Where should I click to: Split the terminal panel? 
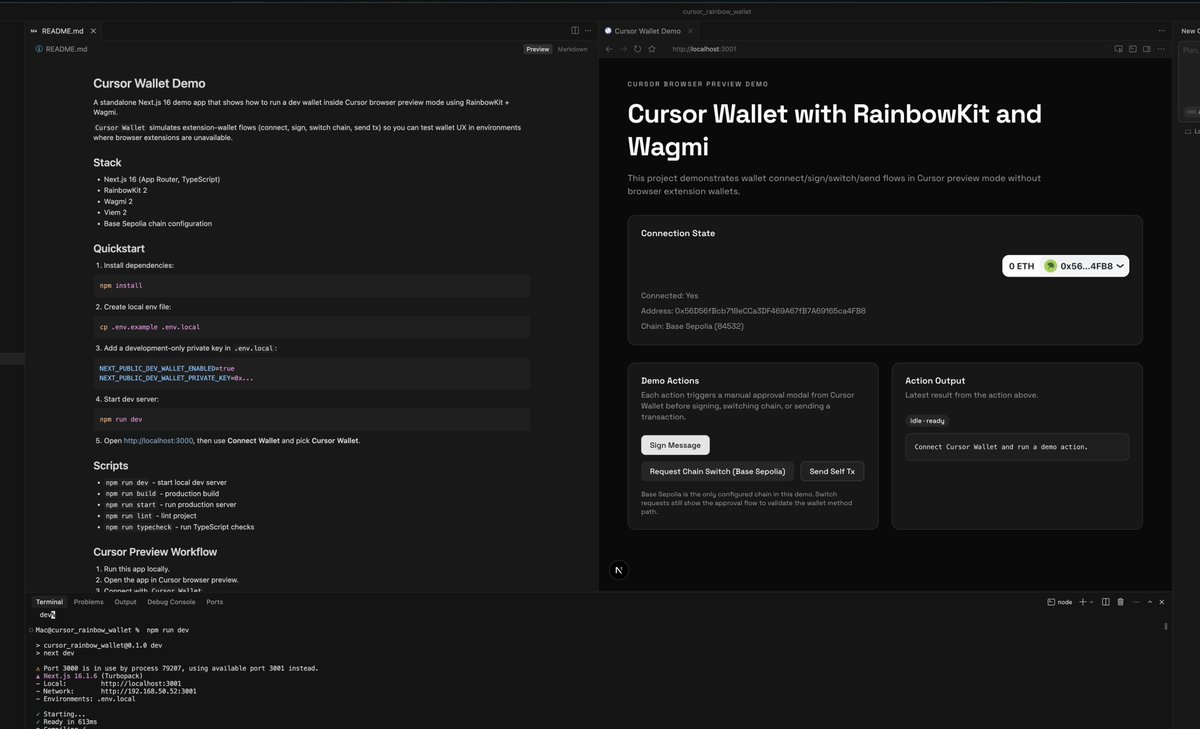(1106, 602)
